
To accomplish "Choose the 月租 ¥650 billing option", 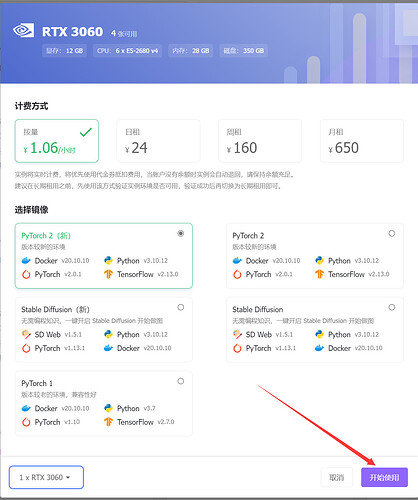I will point(362,141).
